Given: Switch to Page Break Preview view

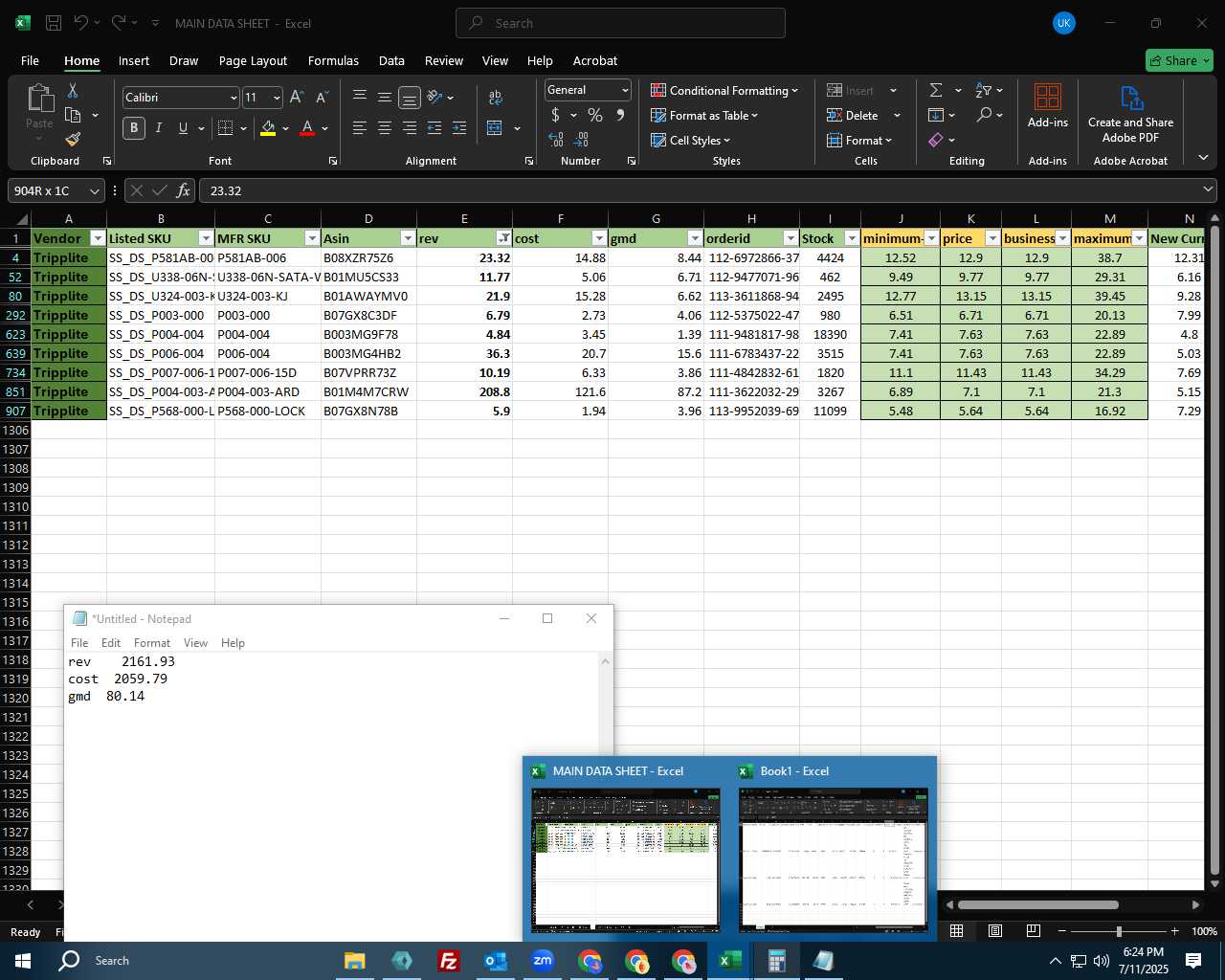Looking at the screenshot, I should (x=1033, y=930).
